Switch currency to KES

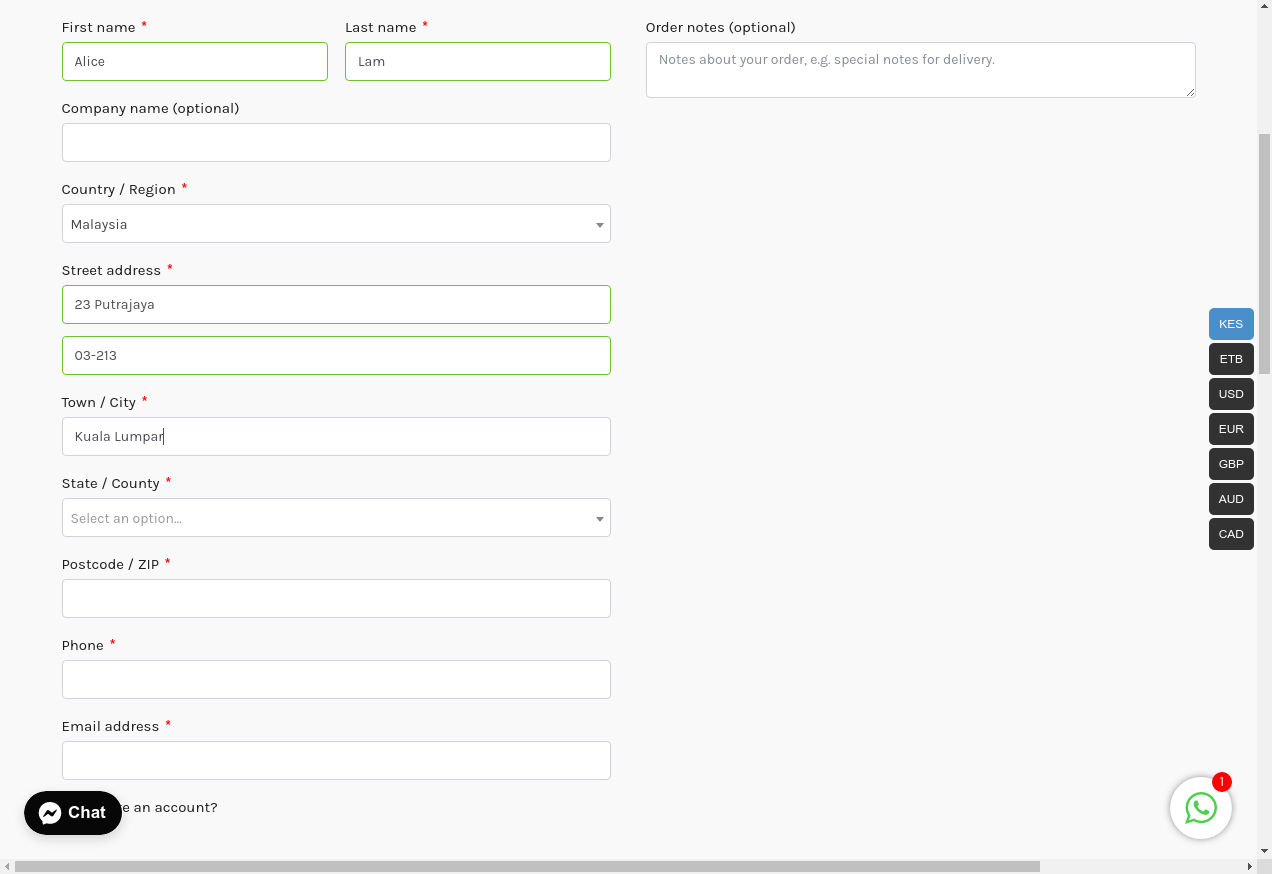coord(1230,324)
